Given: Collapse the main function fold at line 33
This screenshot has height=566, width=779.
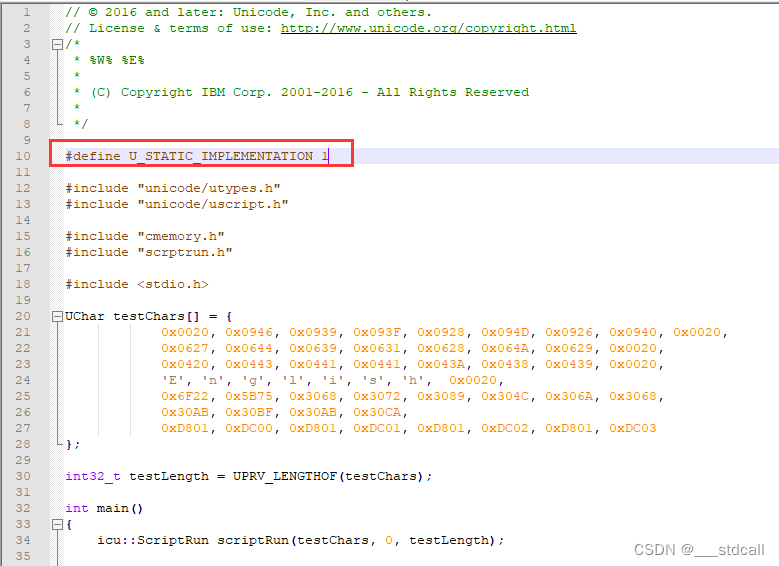Looking at the screenshot, I should tap(57, 524).
